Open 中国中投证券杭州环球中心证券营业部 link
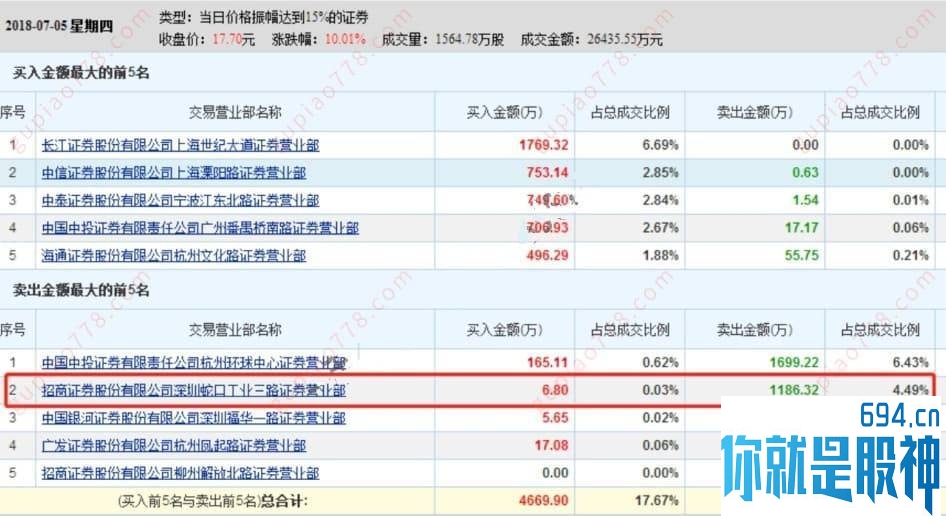Image resolution: width=946 pixels, height=516 pixels. 194,363
